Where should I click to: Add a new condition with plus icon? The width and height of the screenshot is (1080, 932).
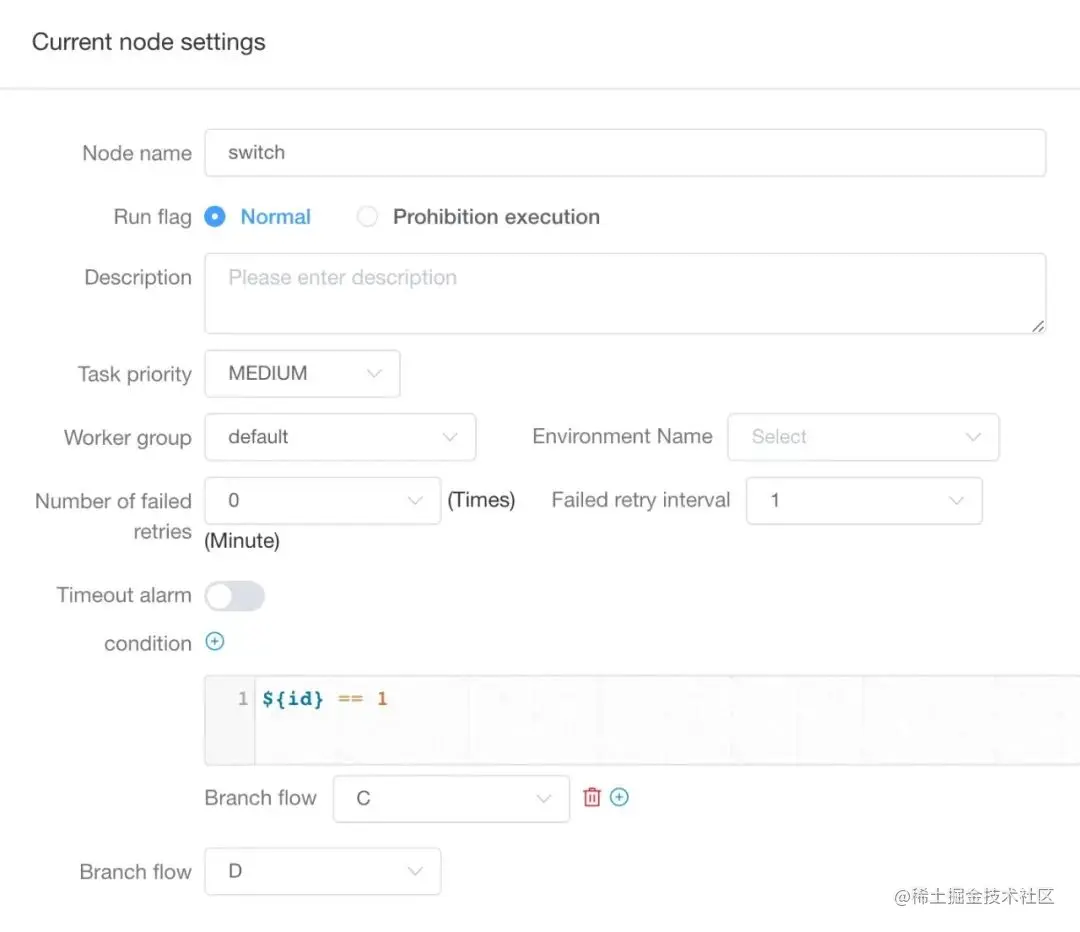click(x=215, y=642)
